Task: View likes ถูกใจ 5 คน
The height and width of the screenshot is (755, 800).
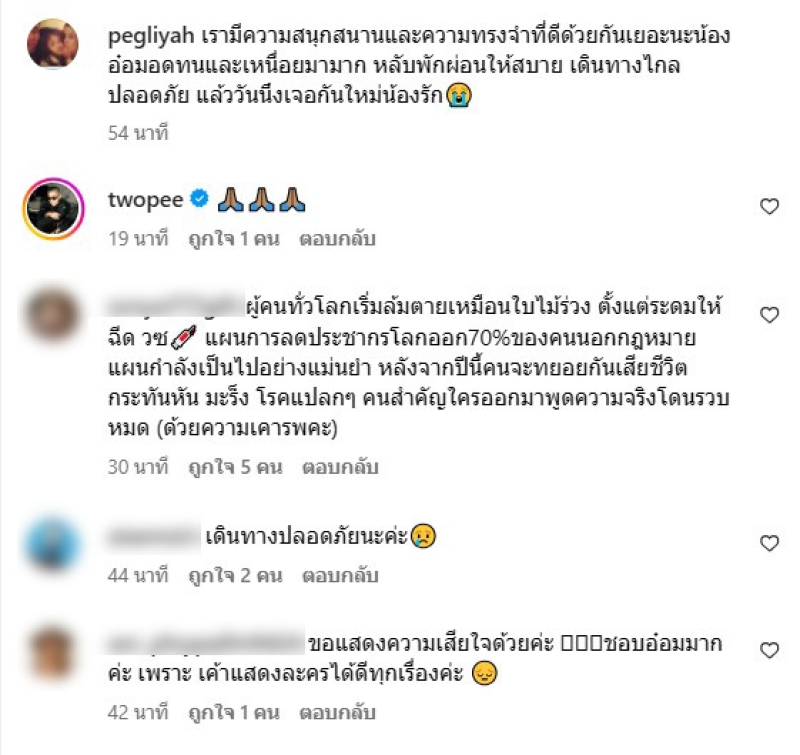Action: pyautogui.click(x=235, y=467)
